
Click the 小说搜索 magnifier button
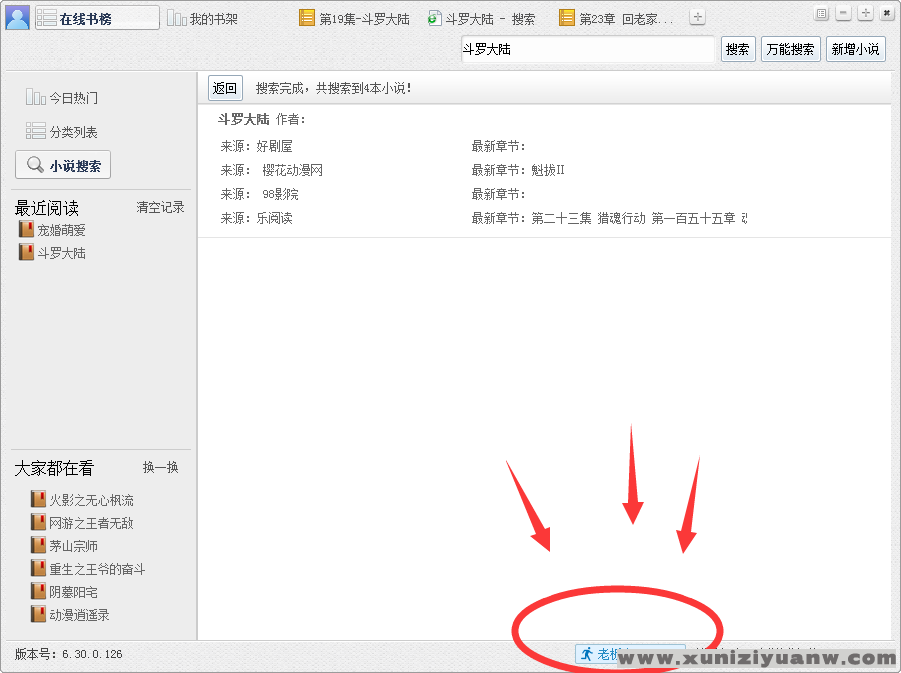click(x=63, y=166)
